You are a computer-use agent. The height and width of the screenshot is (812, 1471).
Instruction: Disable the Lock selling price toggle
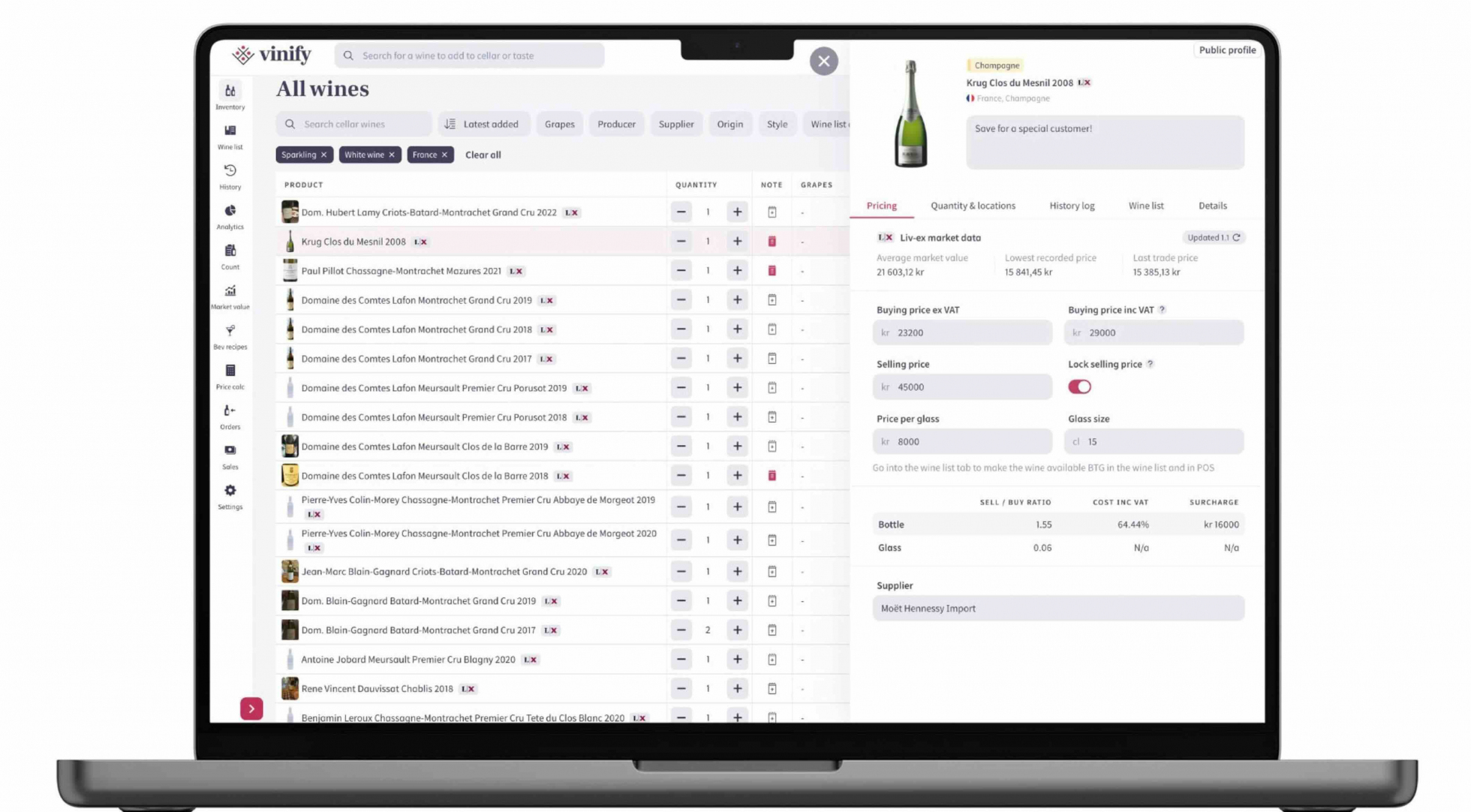coord(1079,386)
